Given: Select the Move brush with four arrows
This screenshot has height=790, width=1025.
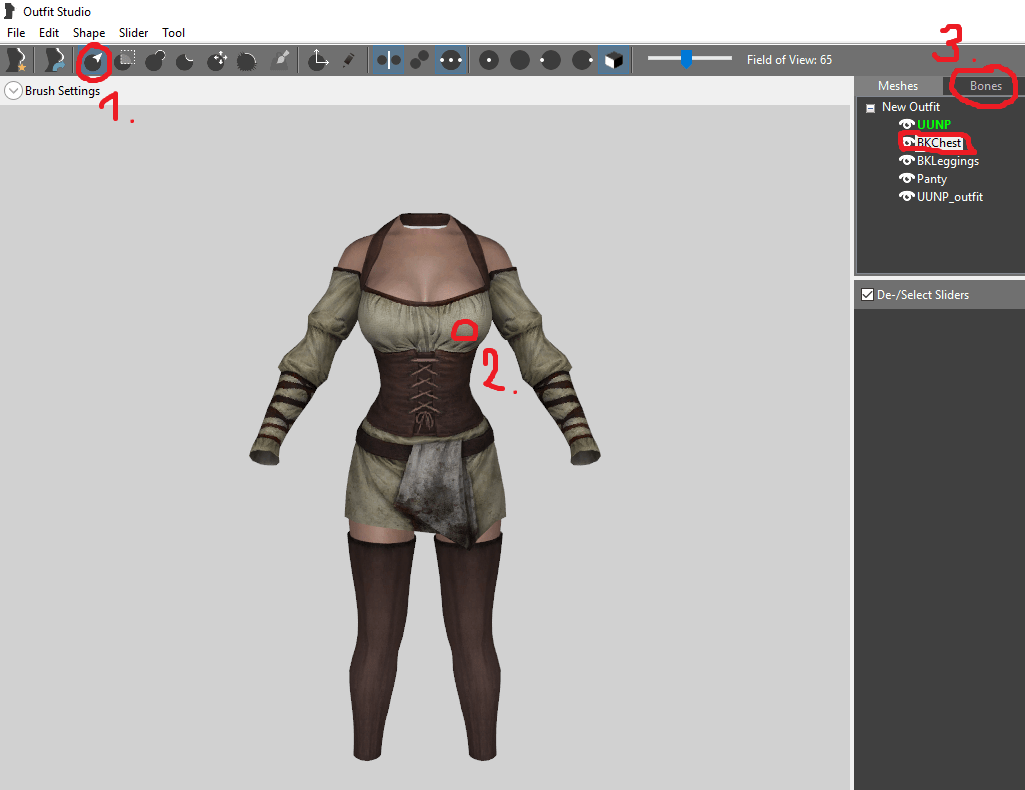Looking at the screenshot, I should [x=216, y=61].
